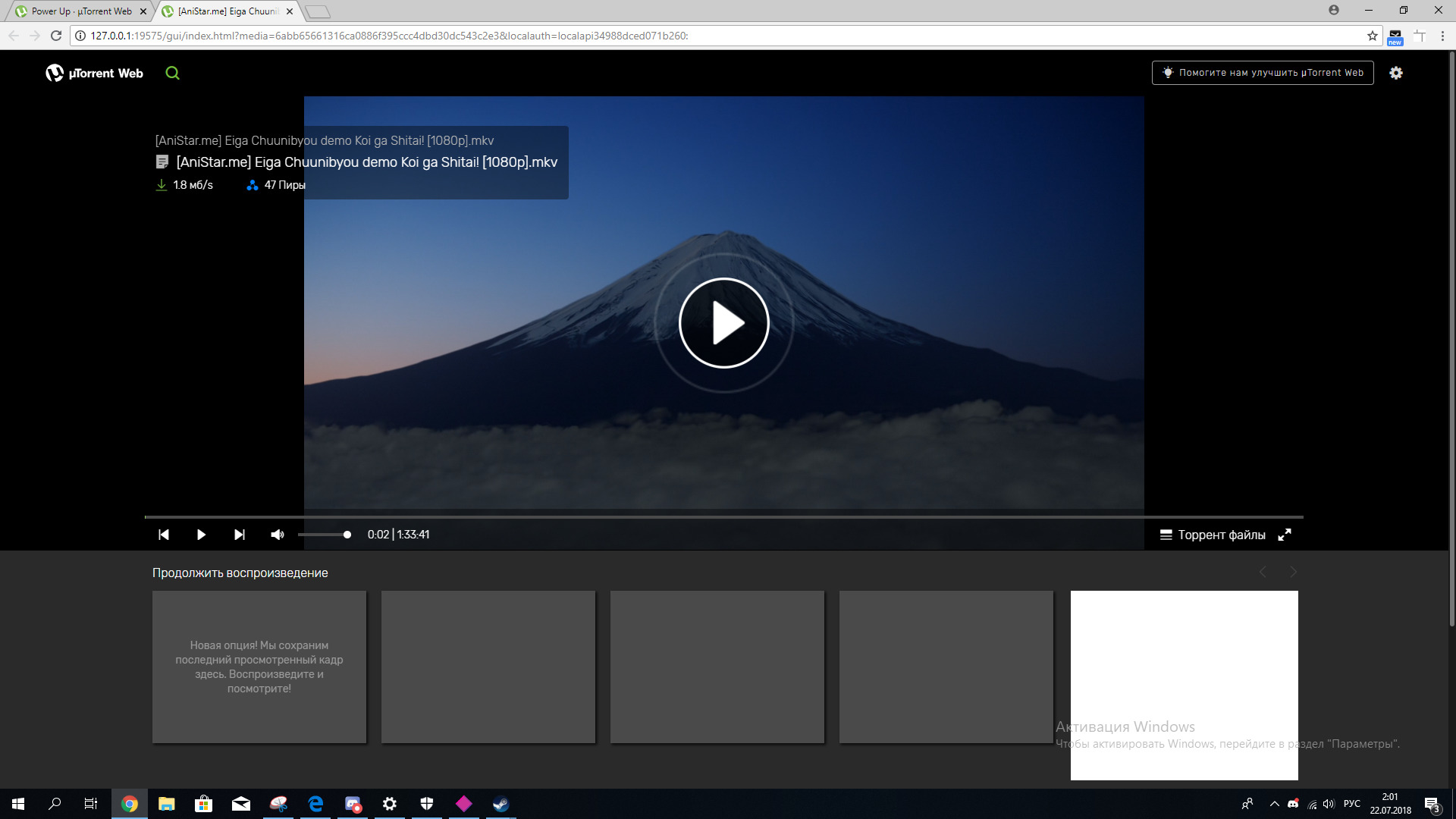This screenshot has width=1456, height=819.
Task: Open settings gear in µTorrent header
Action: (x=1395, y=73)
